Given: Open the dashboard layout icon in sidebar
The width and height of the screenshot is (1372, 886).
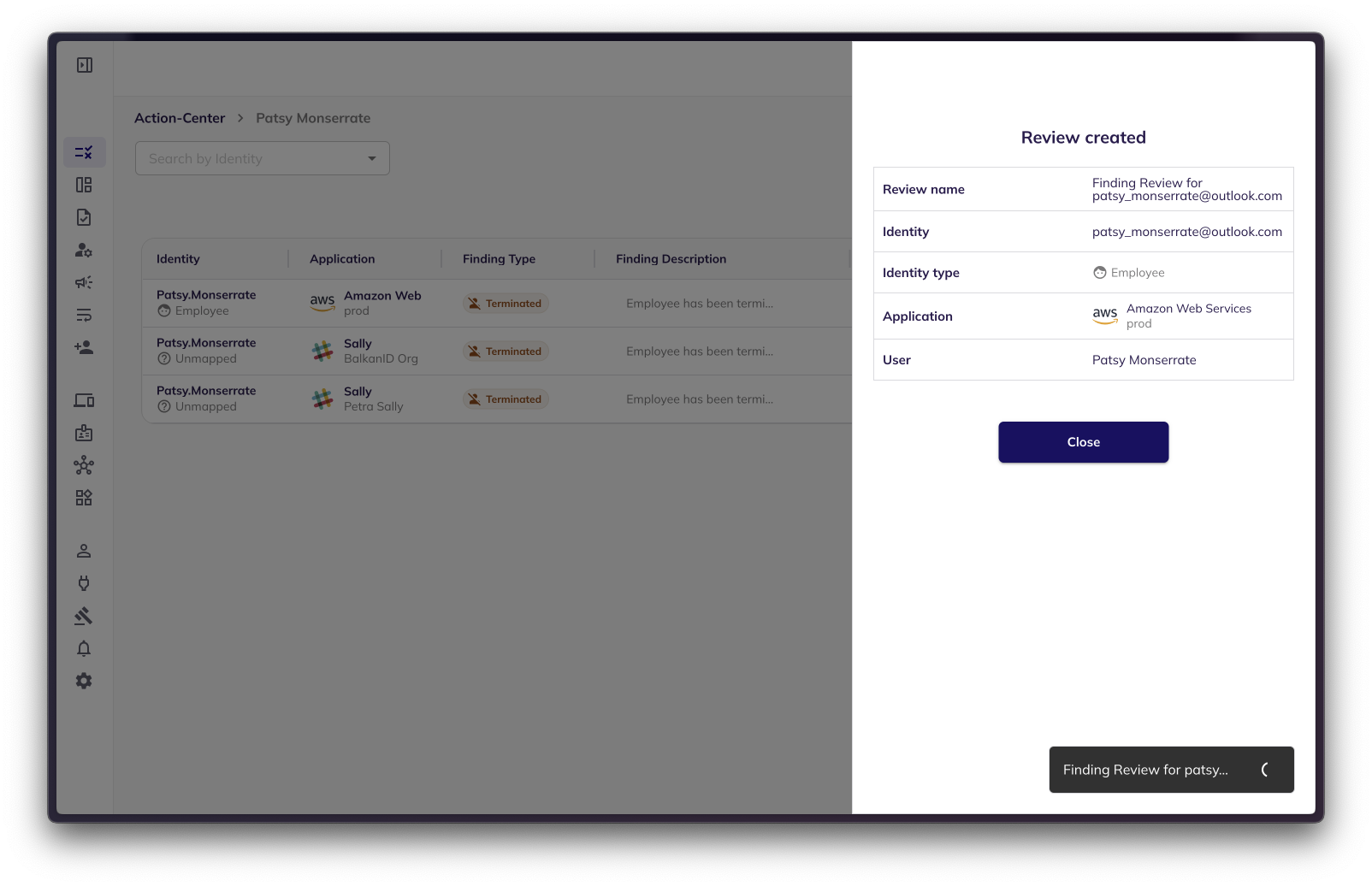Looking at the screenshot, I should pos(84,185).
